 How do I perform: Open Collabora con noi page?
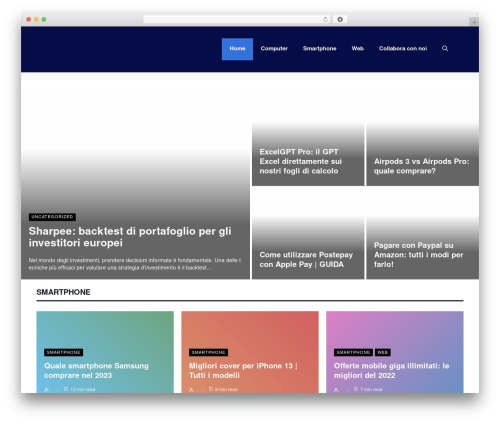tap(403, 49)
